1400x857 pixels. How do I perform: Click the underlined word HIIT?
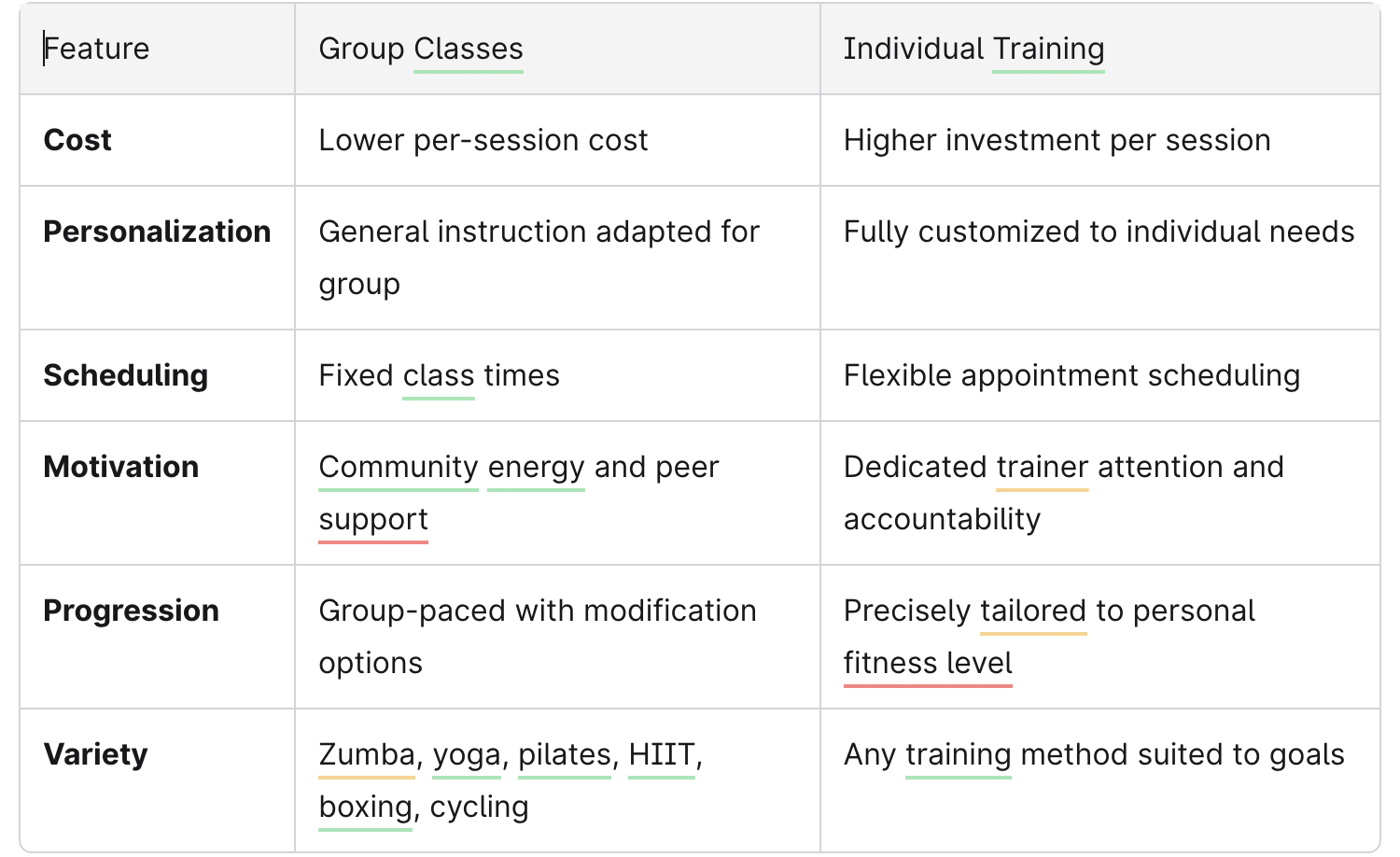tap(662, 754)
